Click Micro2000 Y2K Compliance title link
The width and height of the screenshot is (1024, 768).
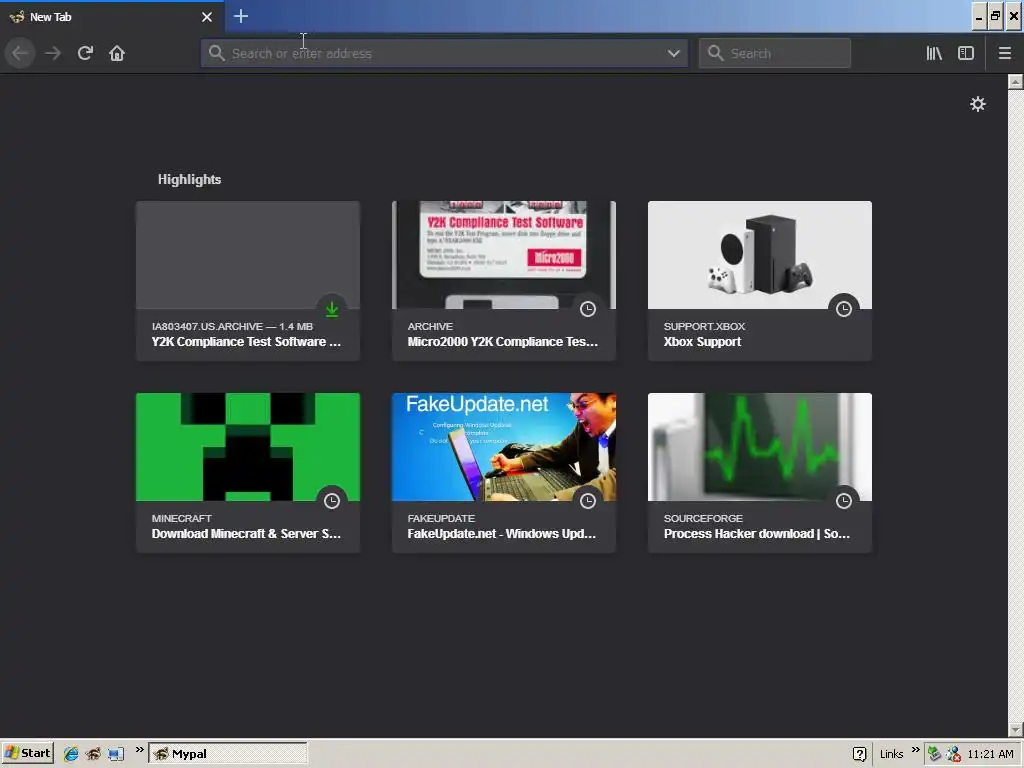(502, 342)
